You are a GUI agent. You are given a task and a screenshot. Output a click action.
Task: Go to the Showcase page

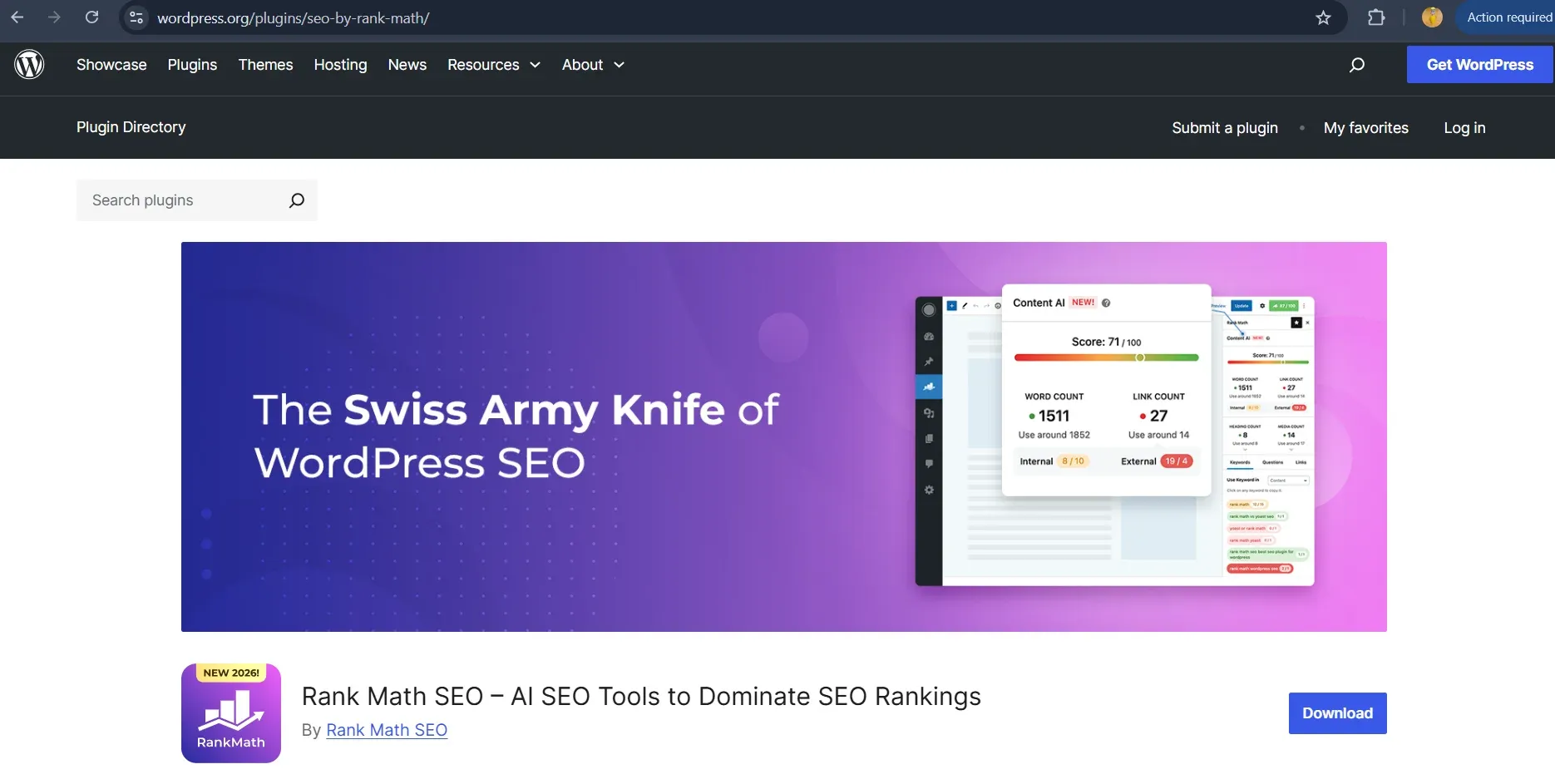pos(111,65)
